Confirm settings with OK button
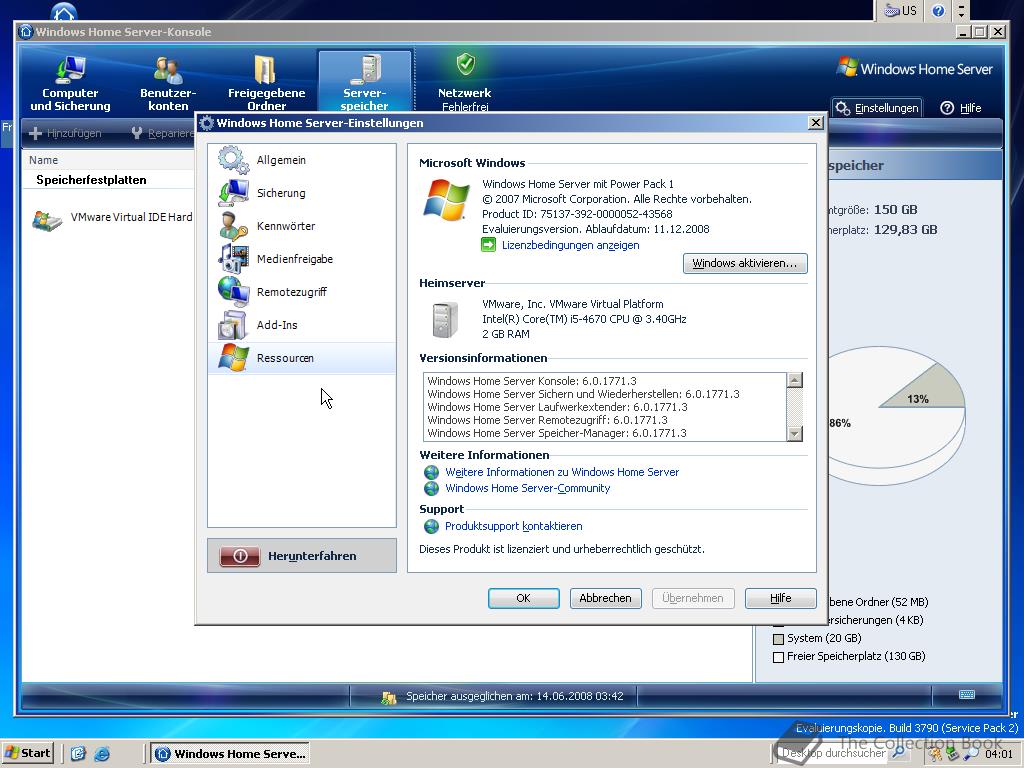 524,598
